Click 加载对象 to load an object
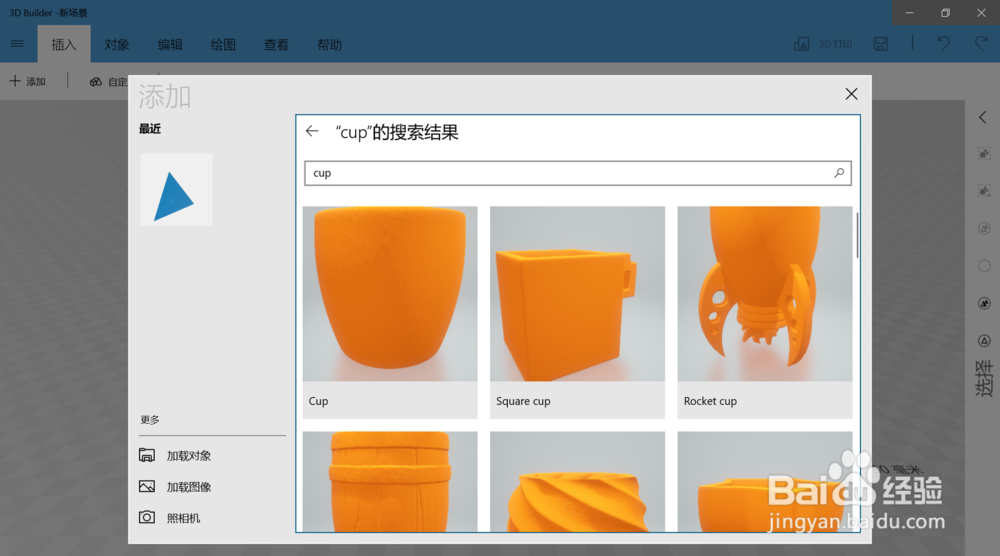This screenshot has height=556, width=1000. (x=175, y=455)
